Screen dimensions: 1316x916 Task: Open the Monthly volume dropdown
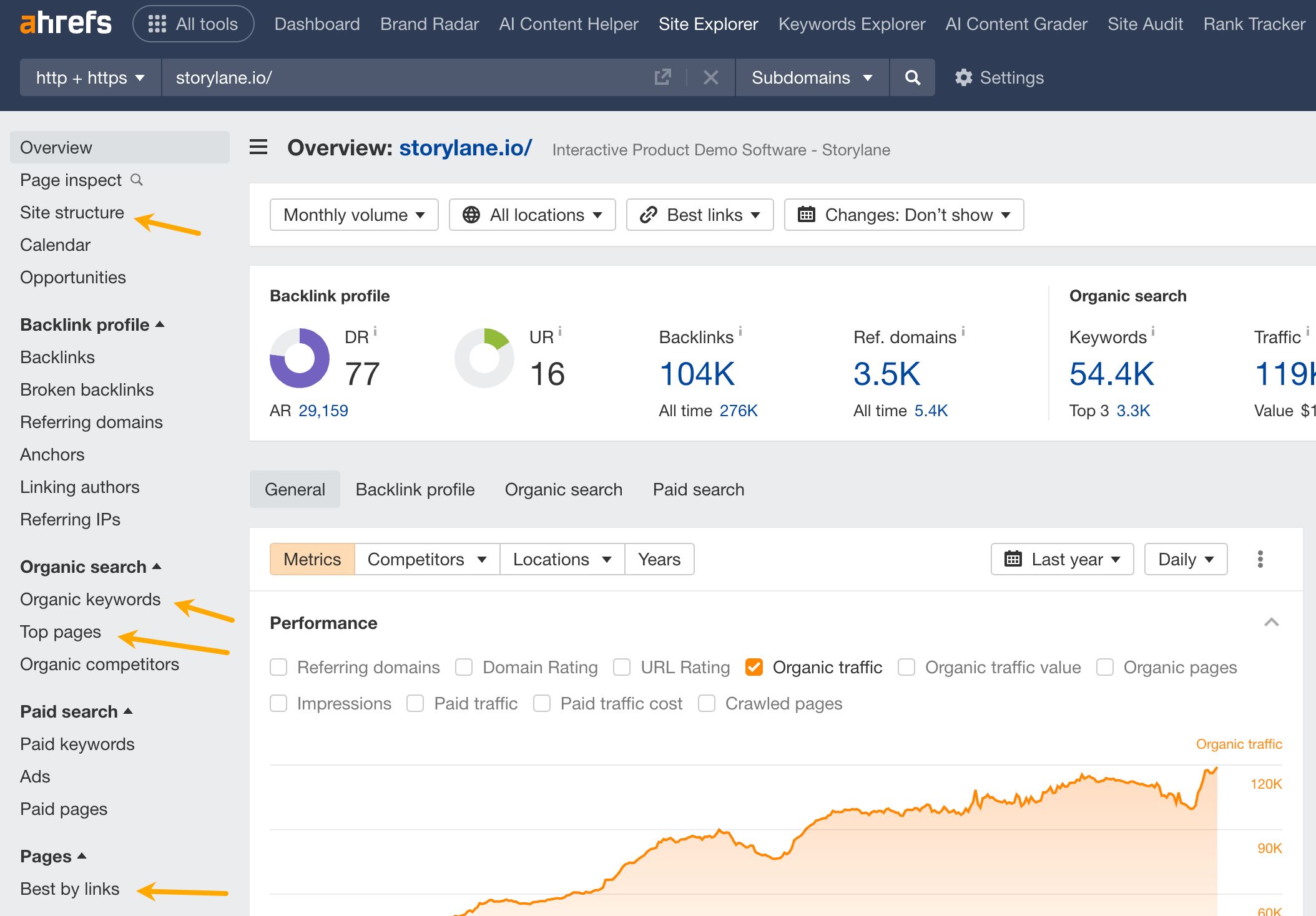pyautogui.click(x=353, y=215)
